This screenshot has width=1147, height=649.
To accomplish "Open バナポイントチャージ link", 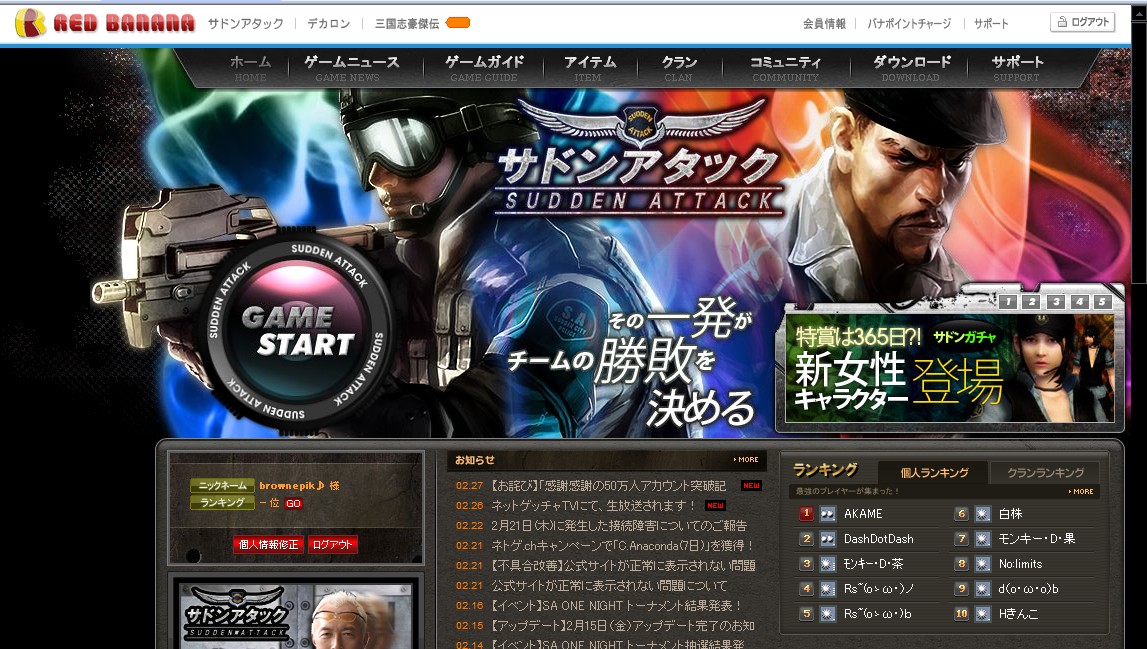I will pyautogui.click(x=909, y=23).
